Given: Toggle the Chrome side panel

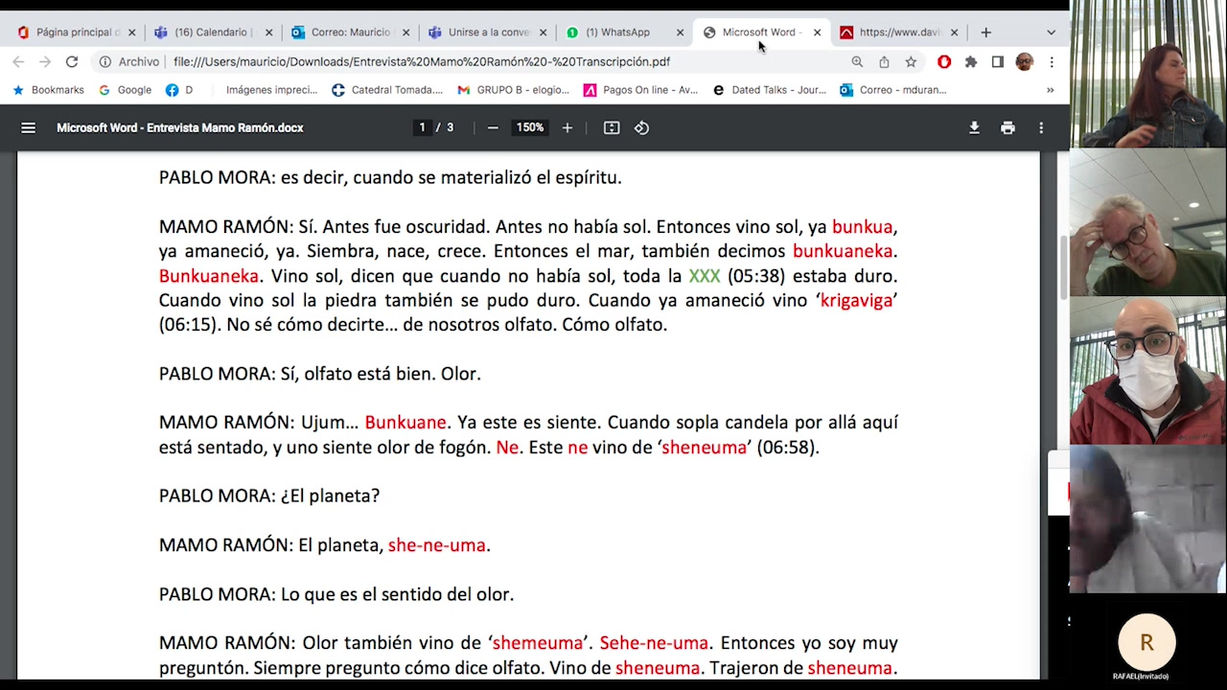Looking at the screenshot, I should tap(997, 62).
